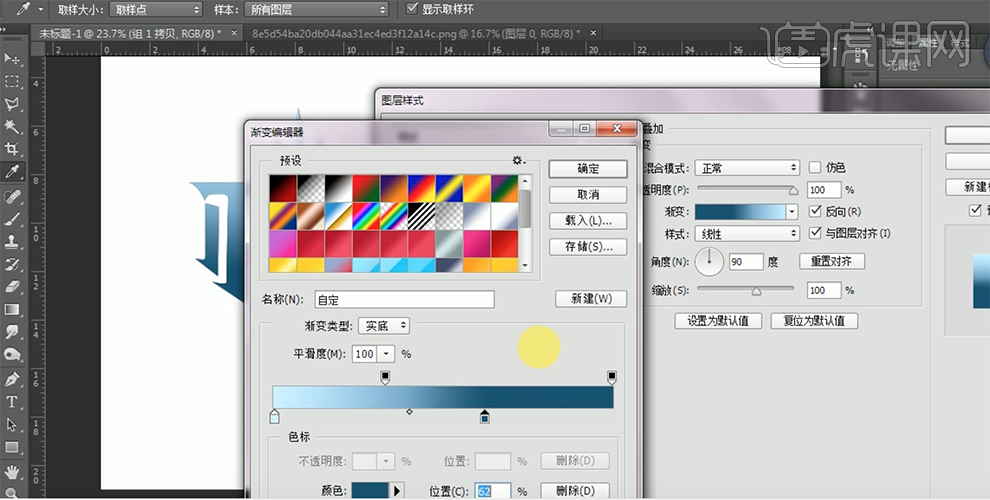Open the 取样大小 dropdown

(x=156, y=9)
